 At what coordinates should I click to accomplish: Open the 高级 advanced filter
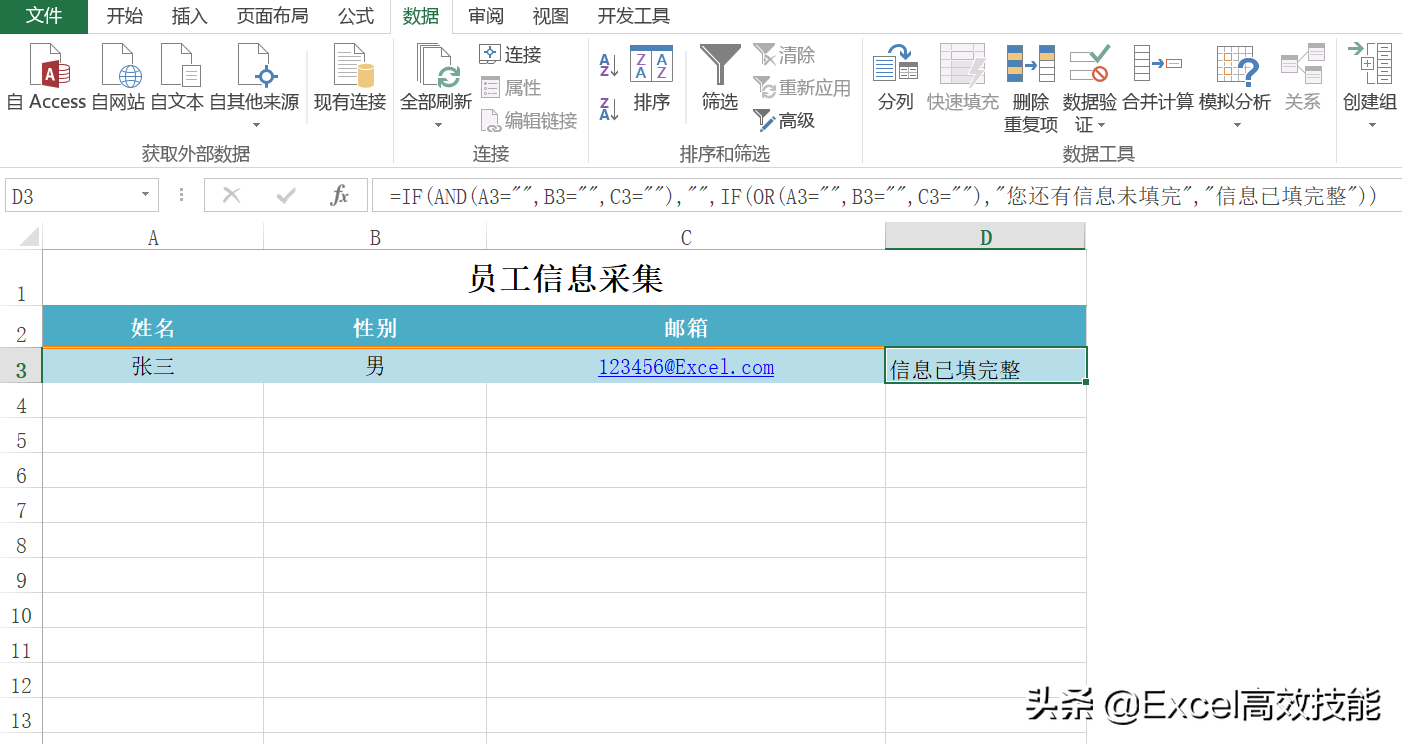click(x=785, y=121)
